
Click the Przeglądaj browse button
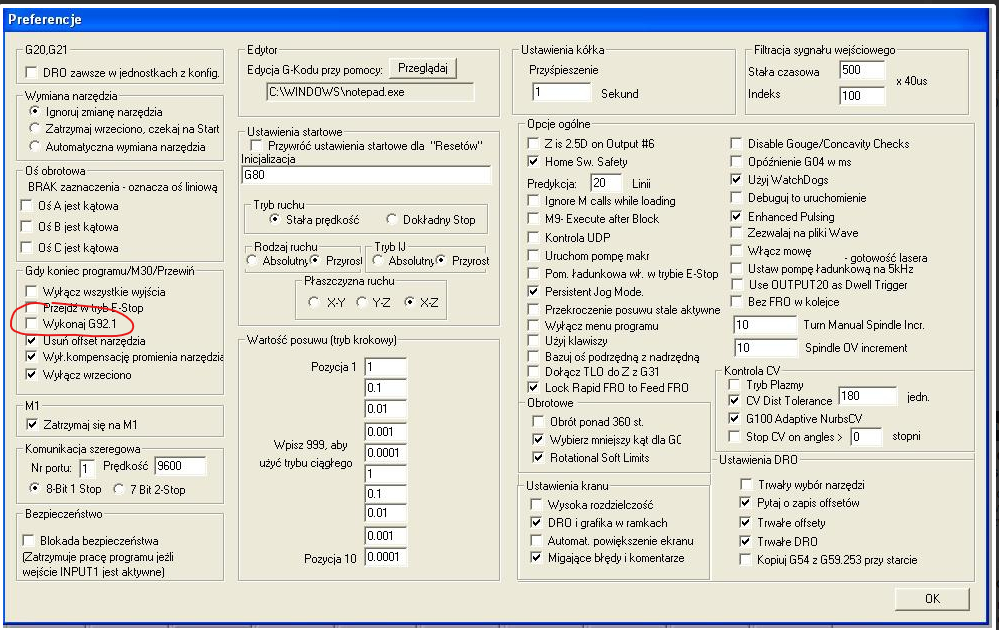pos(422,68)
